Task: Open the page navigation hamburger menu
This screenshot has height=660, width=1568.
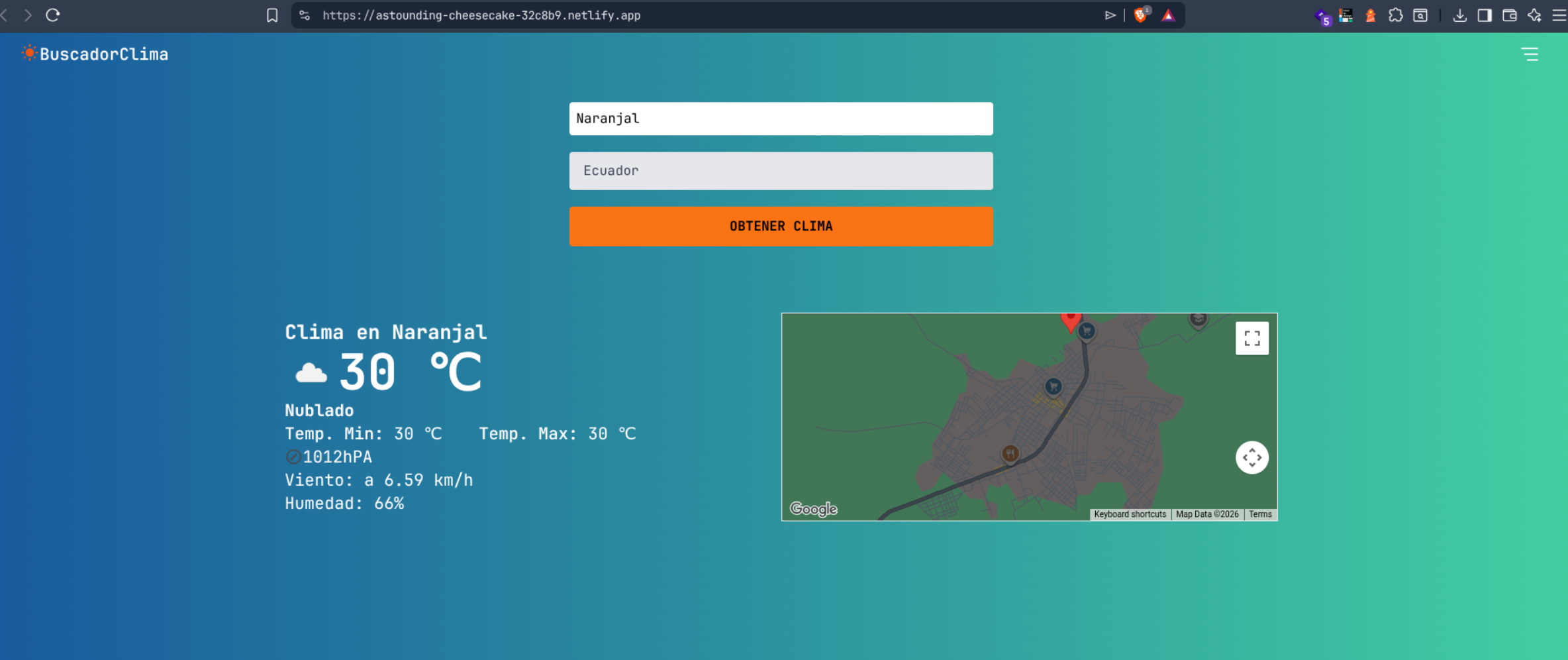Action: click(1530, 54)
